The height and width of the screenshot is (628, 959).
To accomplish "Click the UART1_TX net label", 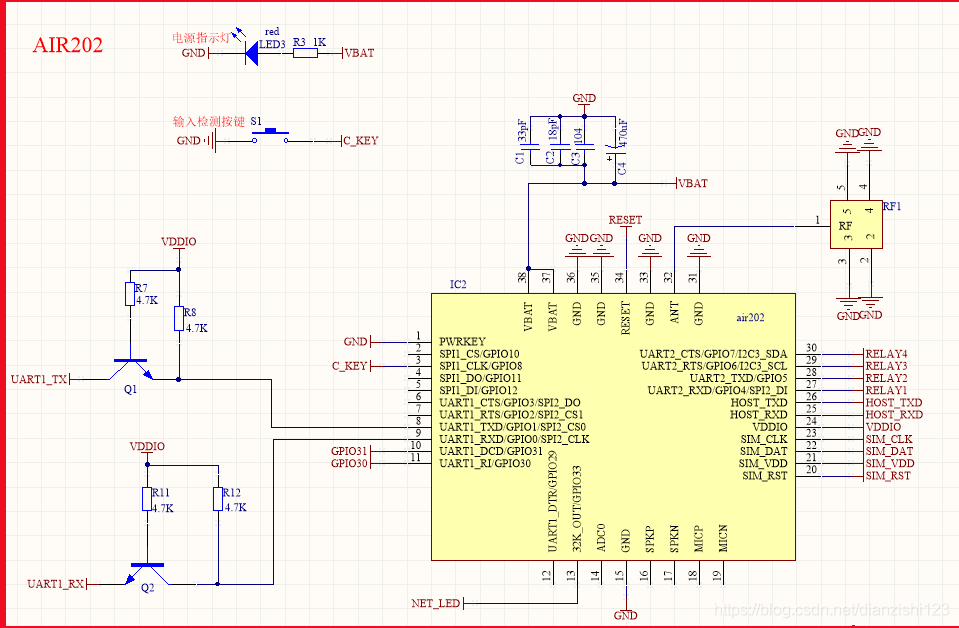I will click(39, 380).
